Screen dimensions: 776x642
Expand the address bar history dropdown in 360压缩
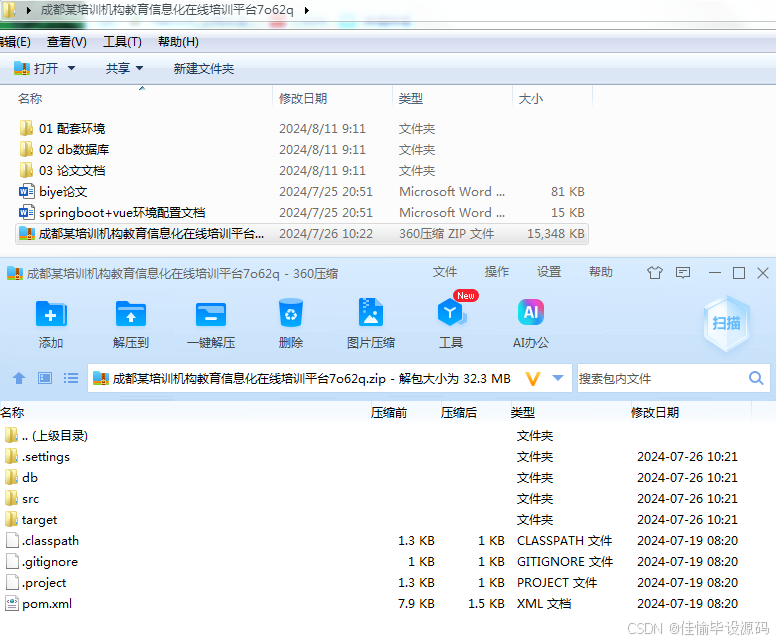pyautogui.click(x=558, y=378)
